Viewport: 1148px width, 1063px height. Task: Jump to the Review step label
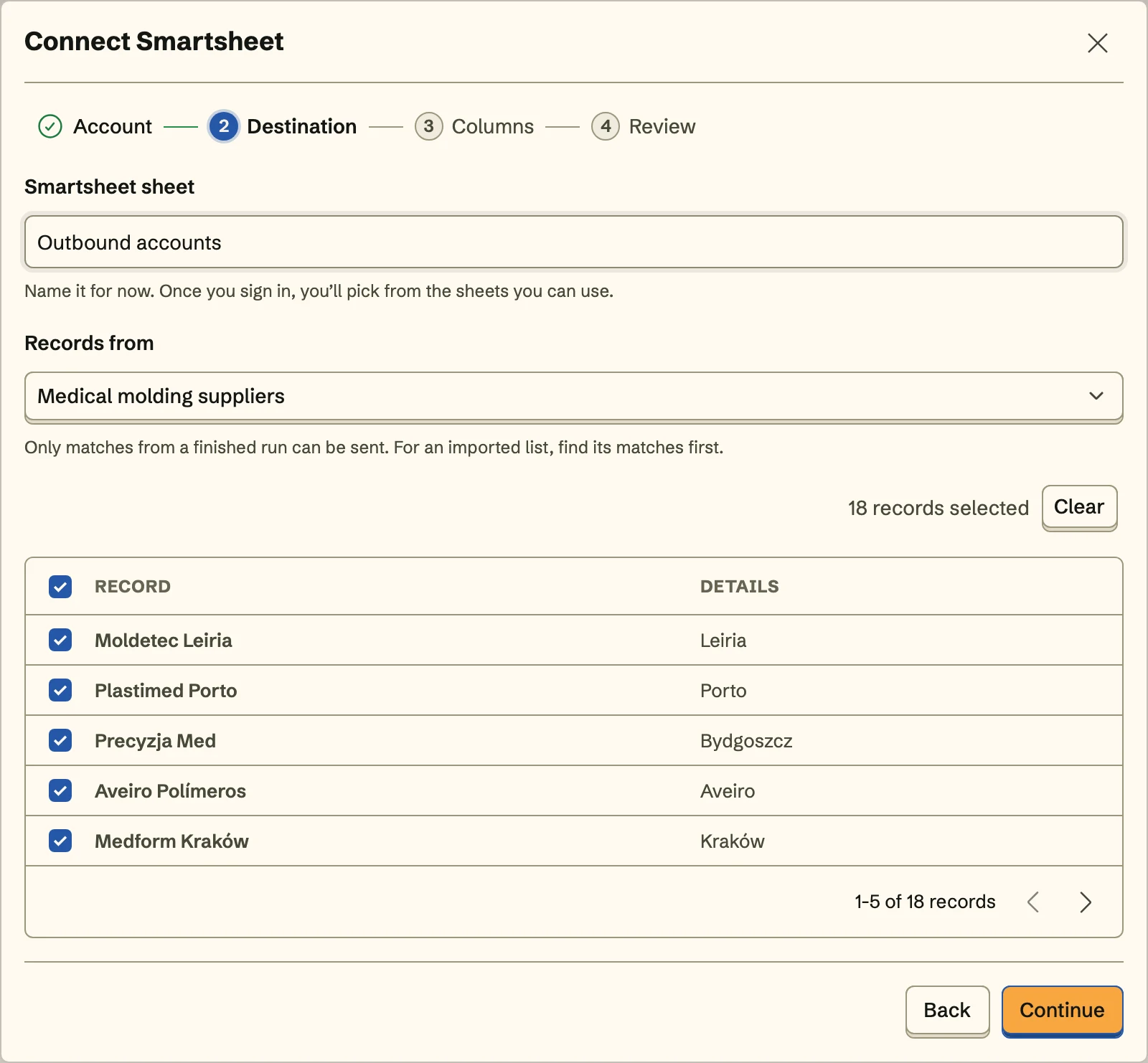click(x=662, y=126)
